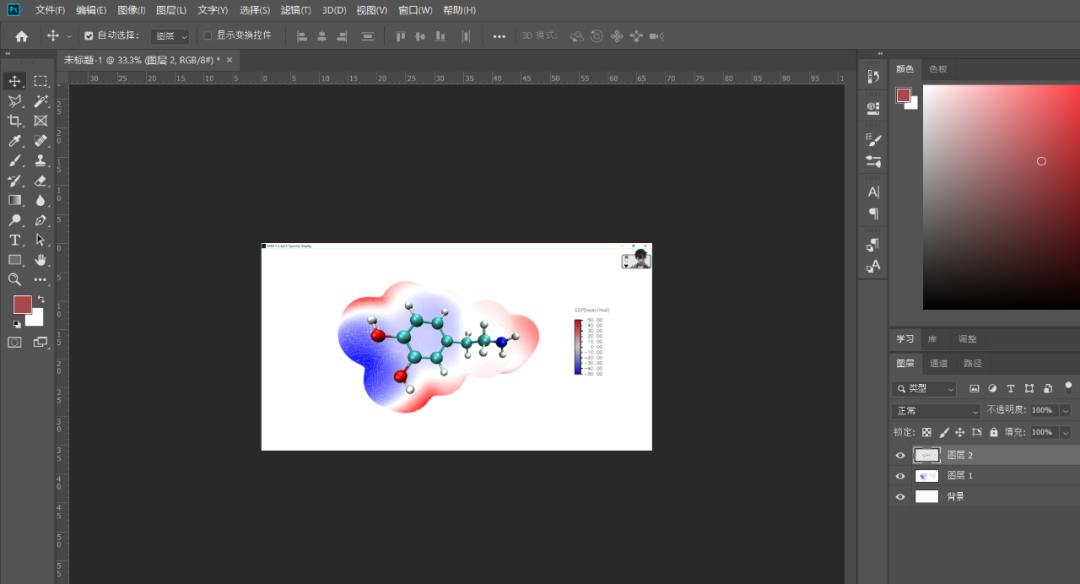Uncheck the 自动选择 checkbox
This screenshot has height=584, width=1080.
(89, 36)
